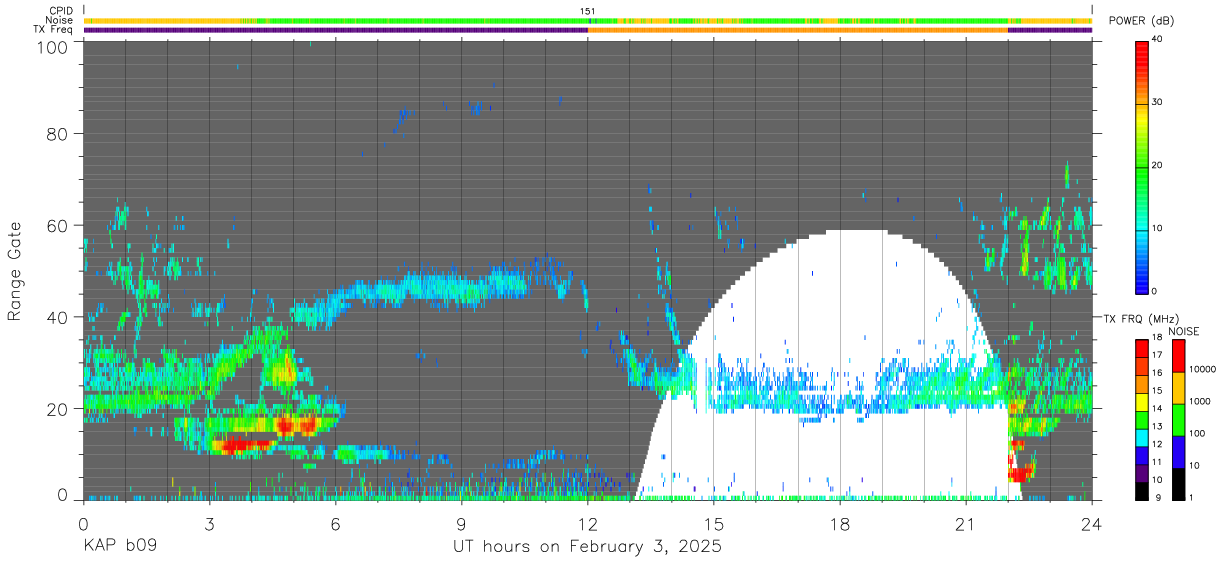Viewport: 1228px width, 567px height.
Task: Click the NOISE legend title
Action: 1182,331
